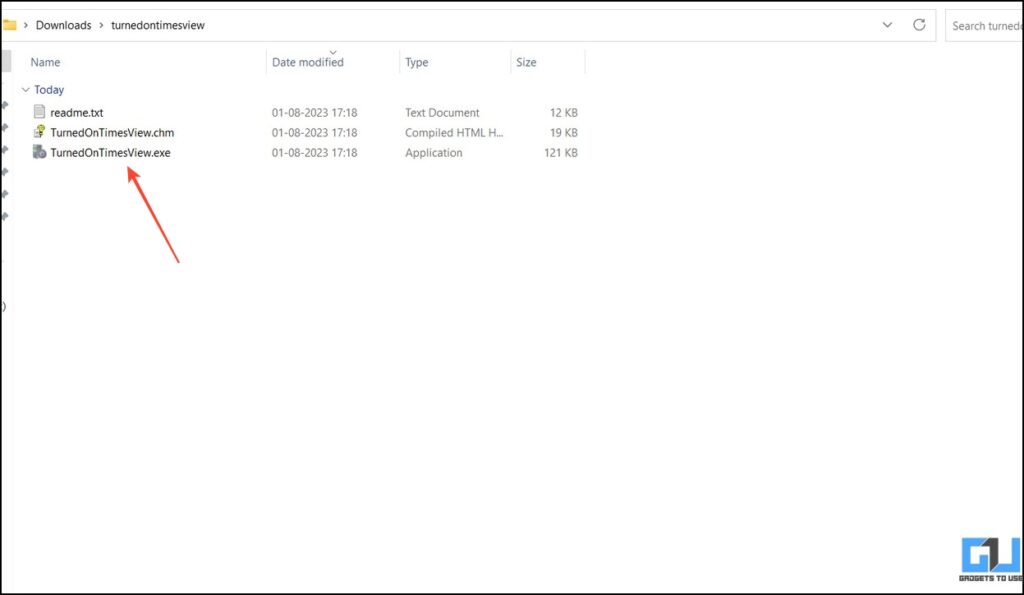Sort files by the Name column header
Screen dimensions: 1024x595
click(45, 62)
